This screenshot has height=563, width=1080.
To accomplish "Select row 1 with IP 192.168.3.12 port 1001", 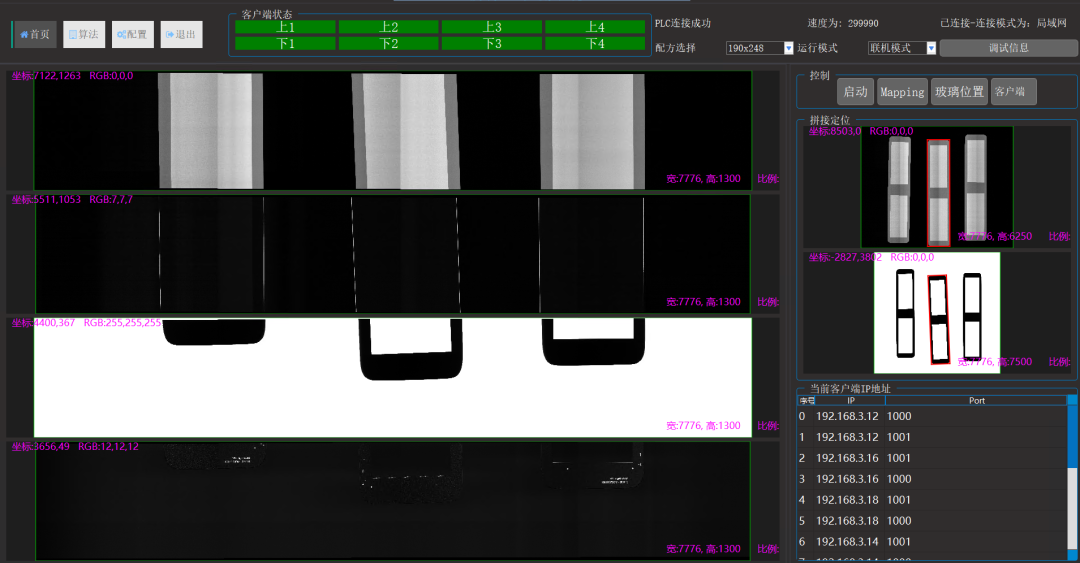I will tap(932, 437).
